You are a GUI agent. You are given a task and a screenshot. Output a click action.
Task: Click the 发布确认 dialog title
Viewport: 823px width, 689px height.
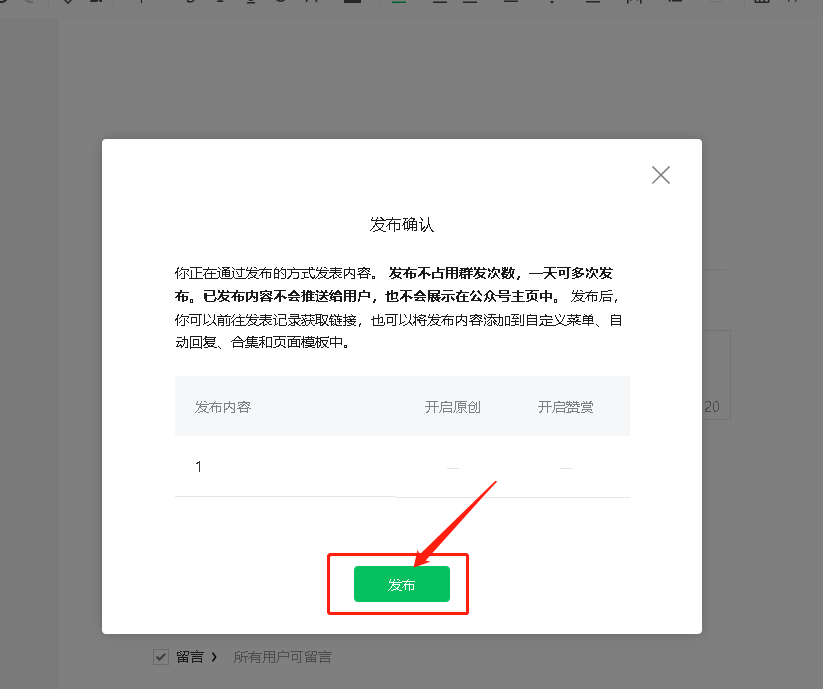(x=402, y=225)
